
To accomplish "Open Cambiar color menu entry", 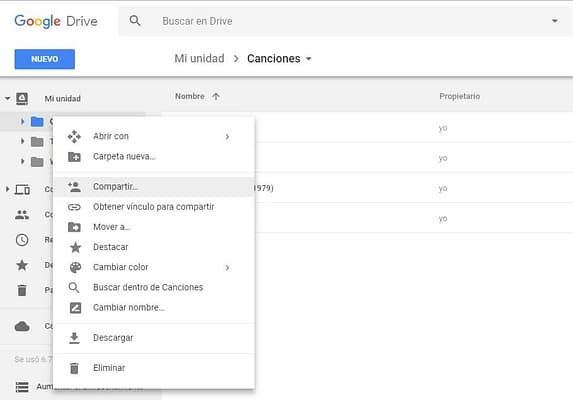I will (x=154, y=267).
